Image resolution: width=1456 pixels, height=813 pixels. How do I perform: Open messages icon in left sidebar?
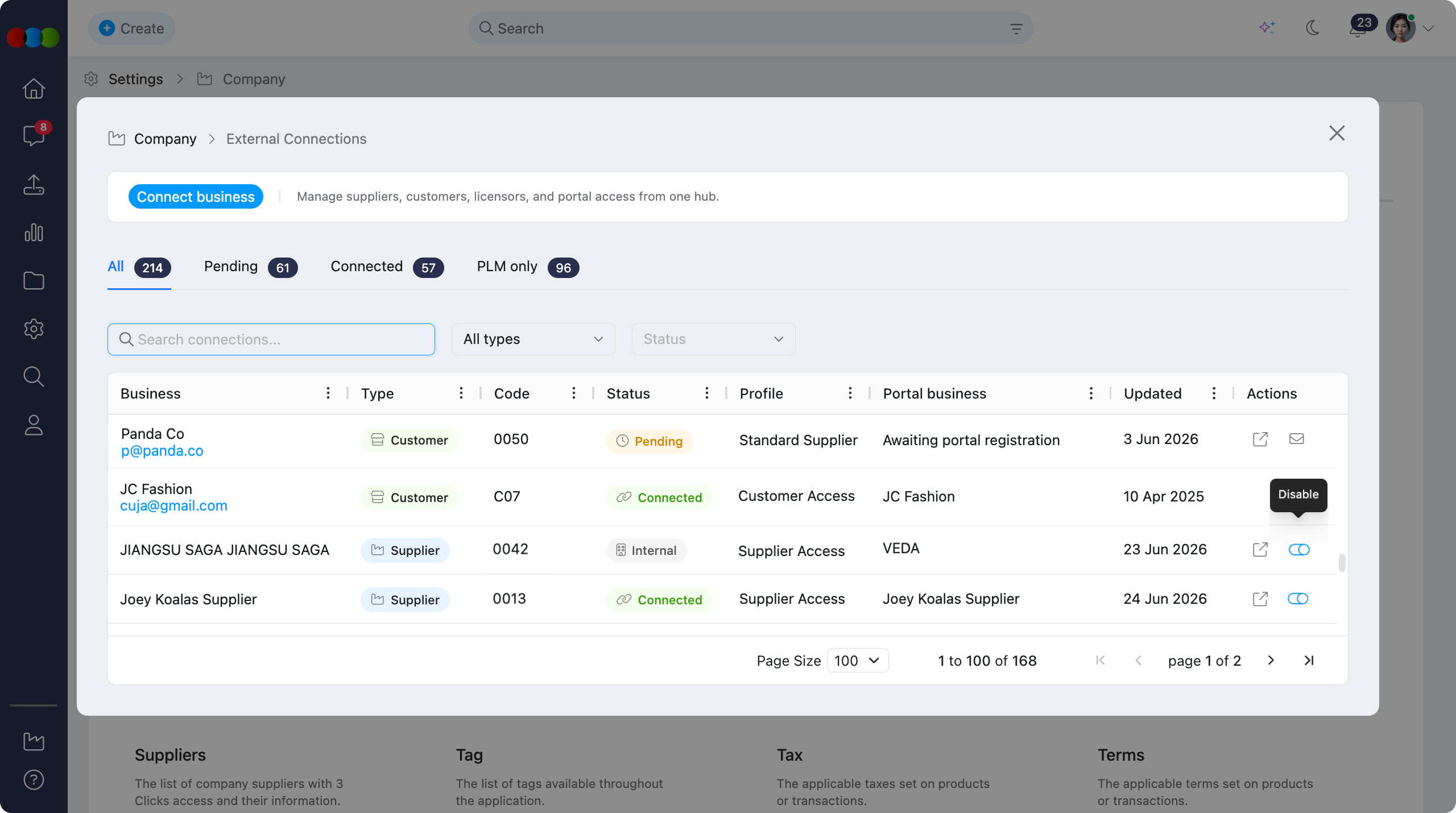point(34,135)
